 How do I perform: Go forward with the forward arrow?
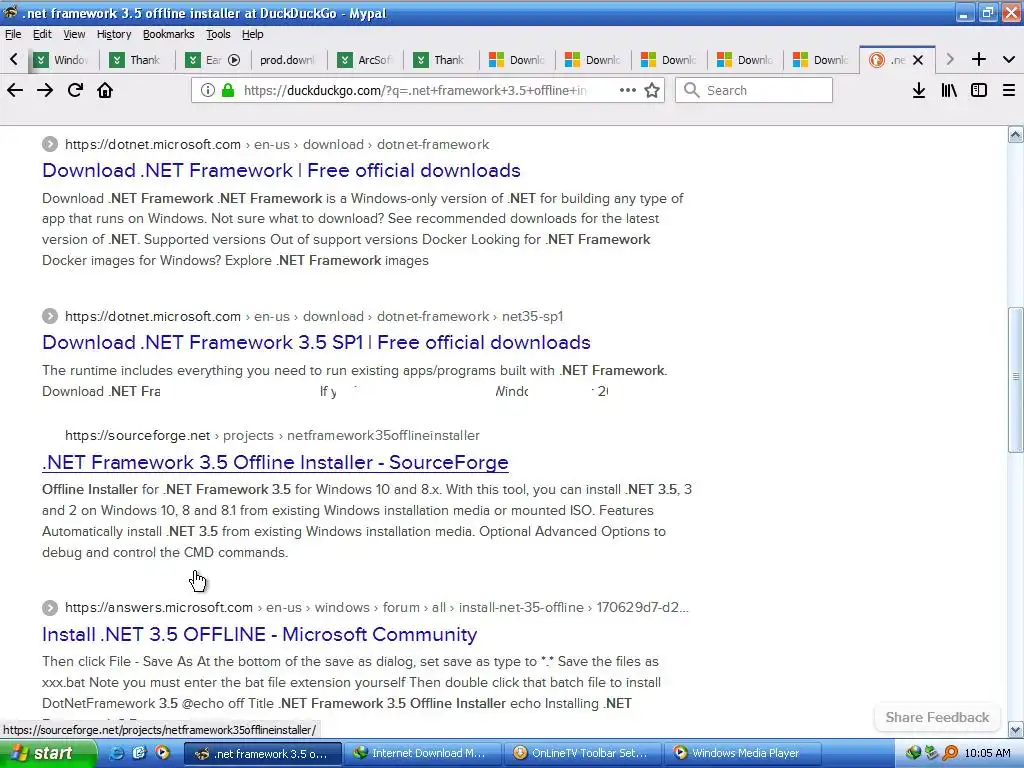point(44,90)
